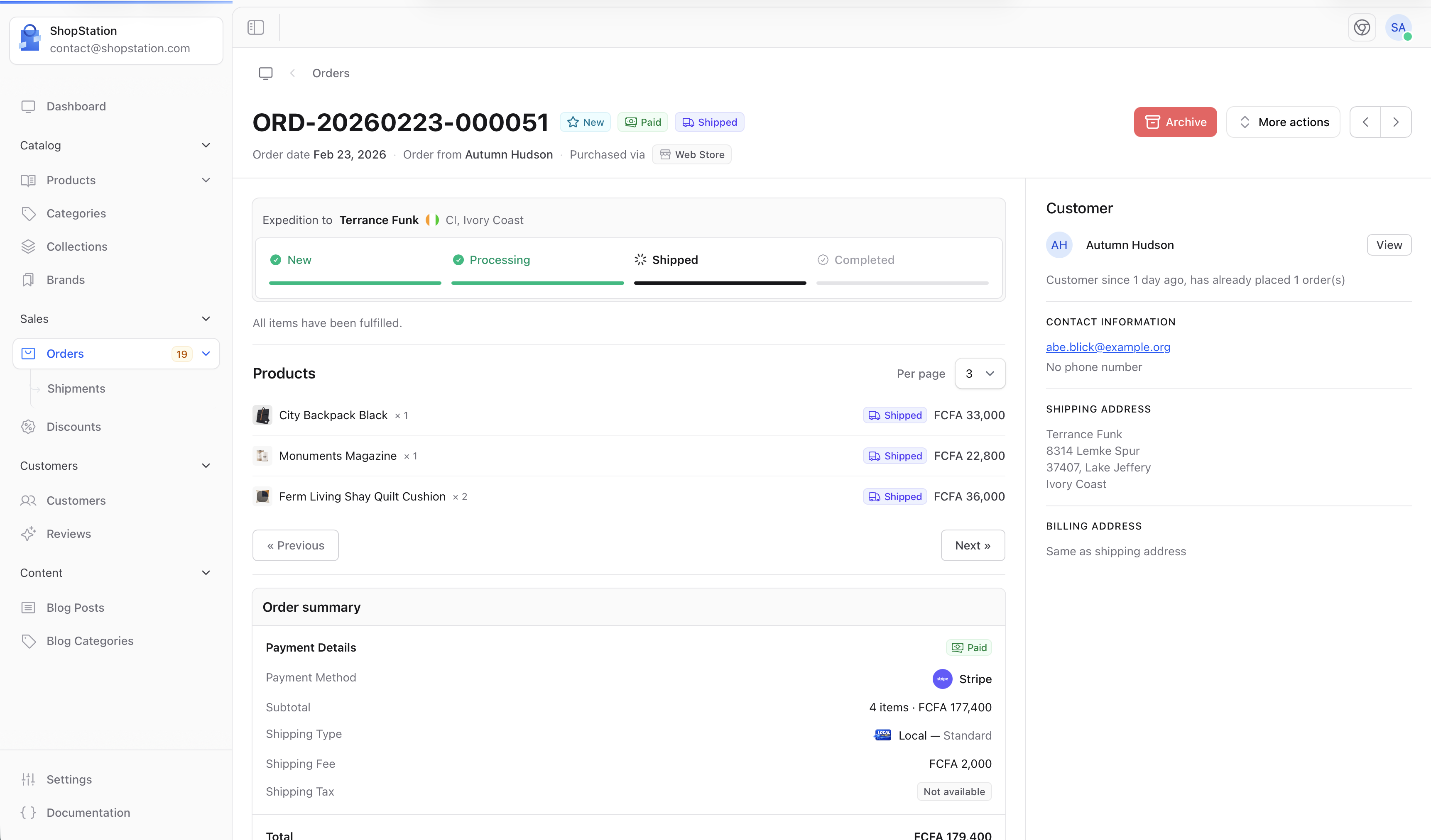Expand the Products section in the sidebar
Screen dimensions: 1431x840
click(206, 180)
